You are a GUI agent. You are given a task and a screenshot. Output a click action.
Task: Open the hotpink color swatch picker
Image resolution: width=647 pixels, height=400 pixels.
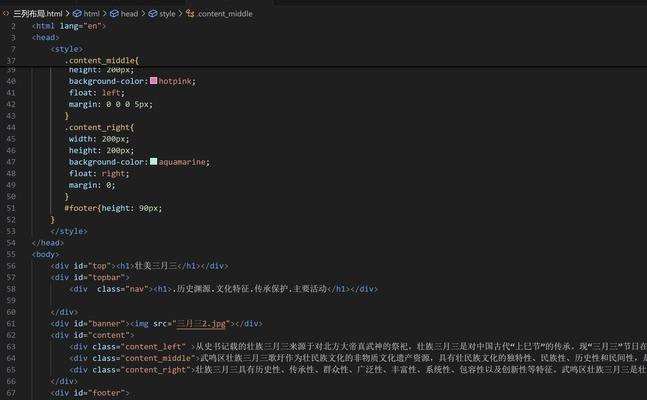153,80
